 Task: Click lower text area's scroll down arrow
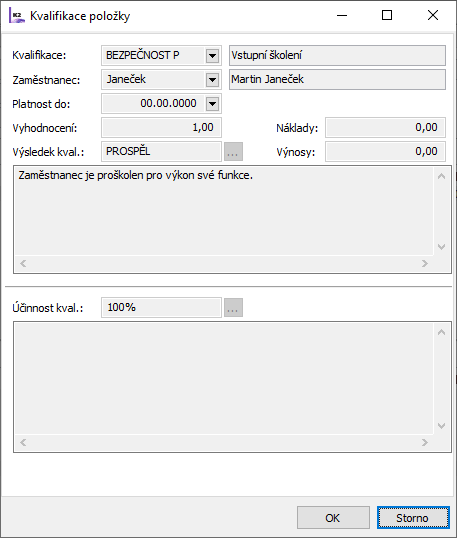point(442,426)
